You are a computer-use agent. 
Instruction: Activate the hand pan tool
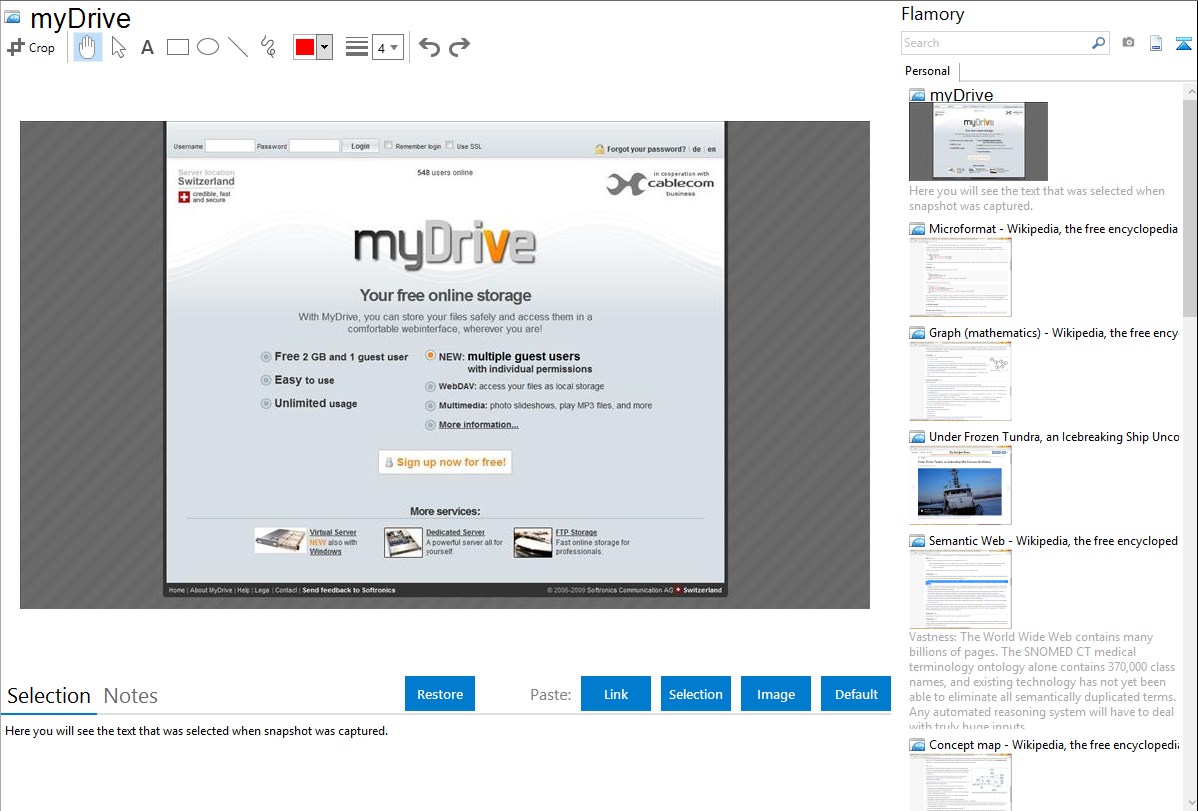pyautogui.click(x=87, y=47)
